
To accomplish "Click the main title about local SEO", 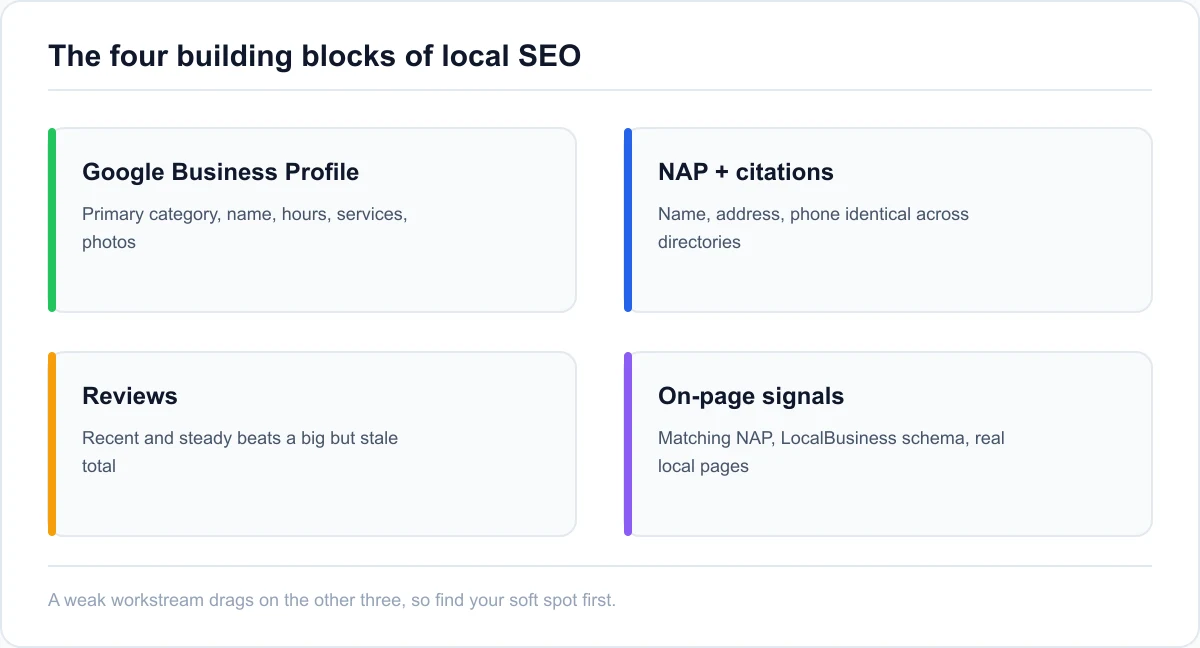I will coord(314,56).
